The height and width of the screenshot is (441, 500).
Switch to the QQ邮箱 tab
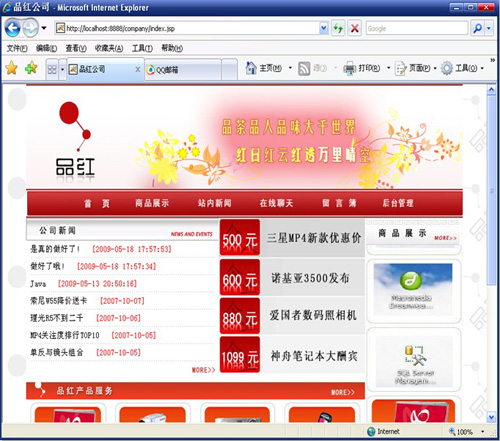point(183,70)
